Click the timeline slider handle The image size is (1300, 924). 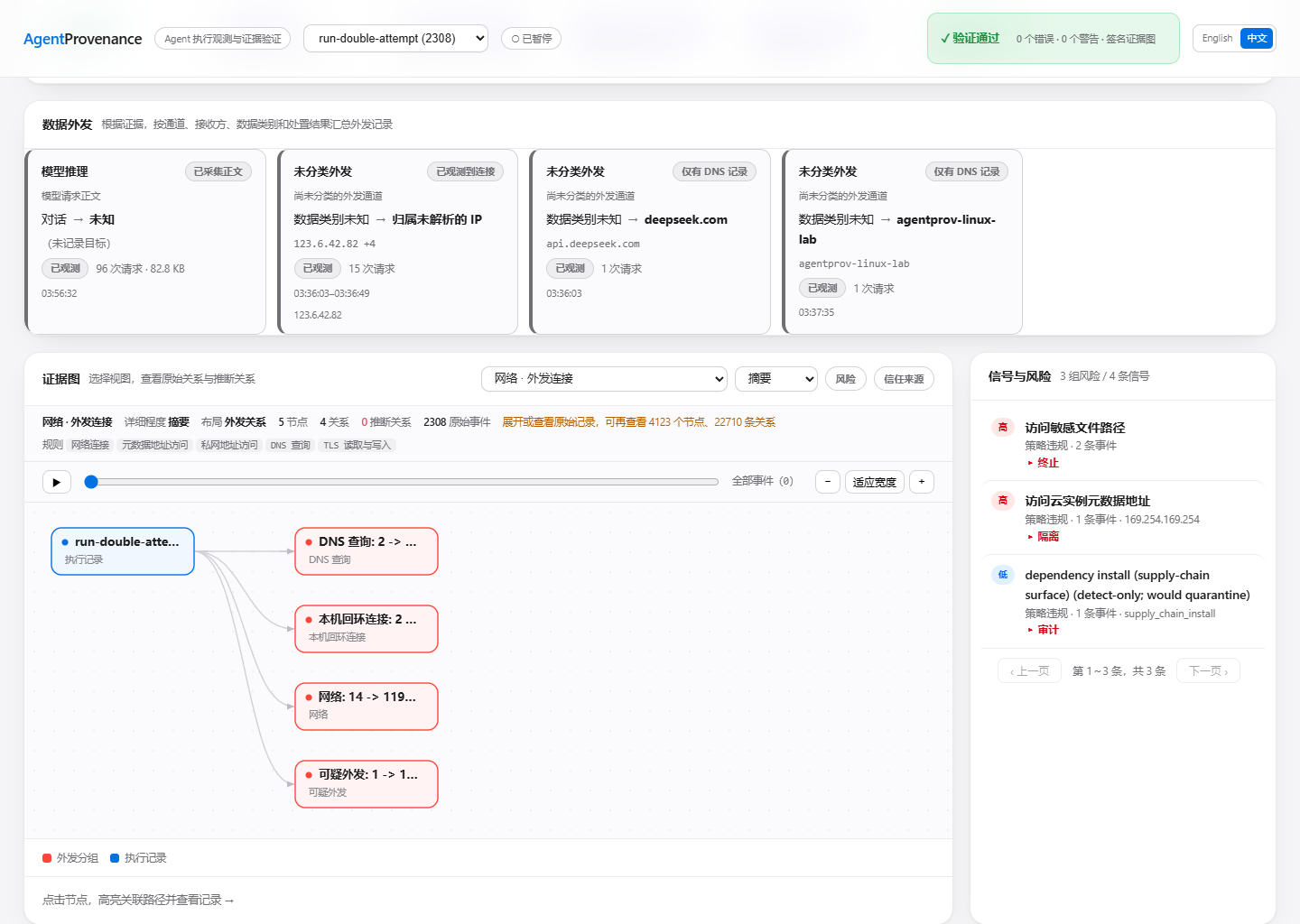(91, 482)
